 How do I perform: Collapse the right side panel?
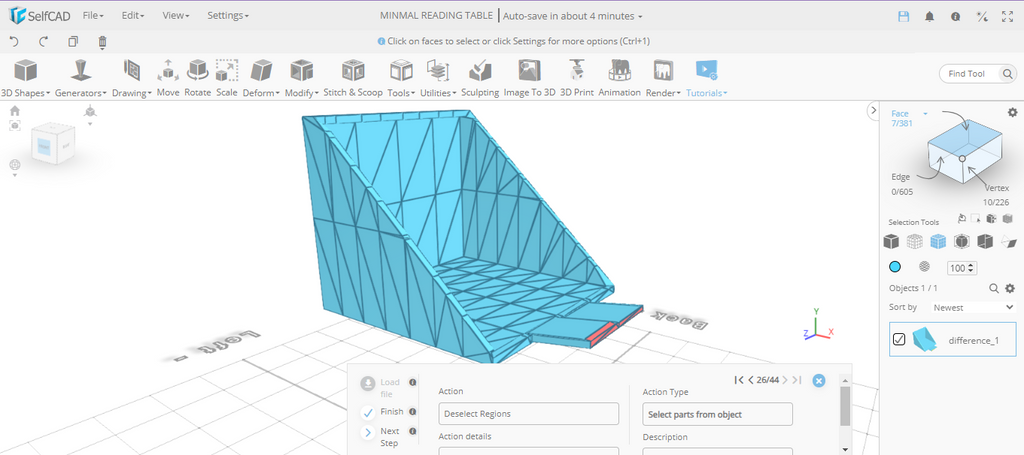coord(873,111)
